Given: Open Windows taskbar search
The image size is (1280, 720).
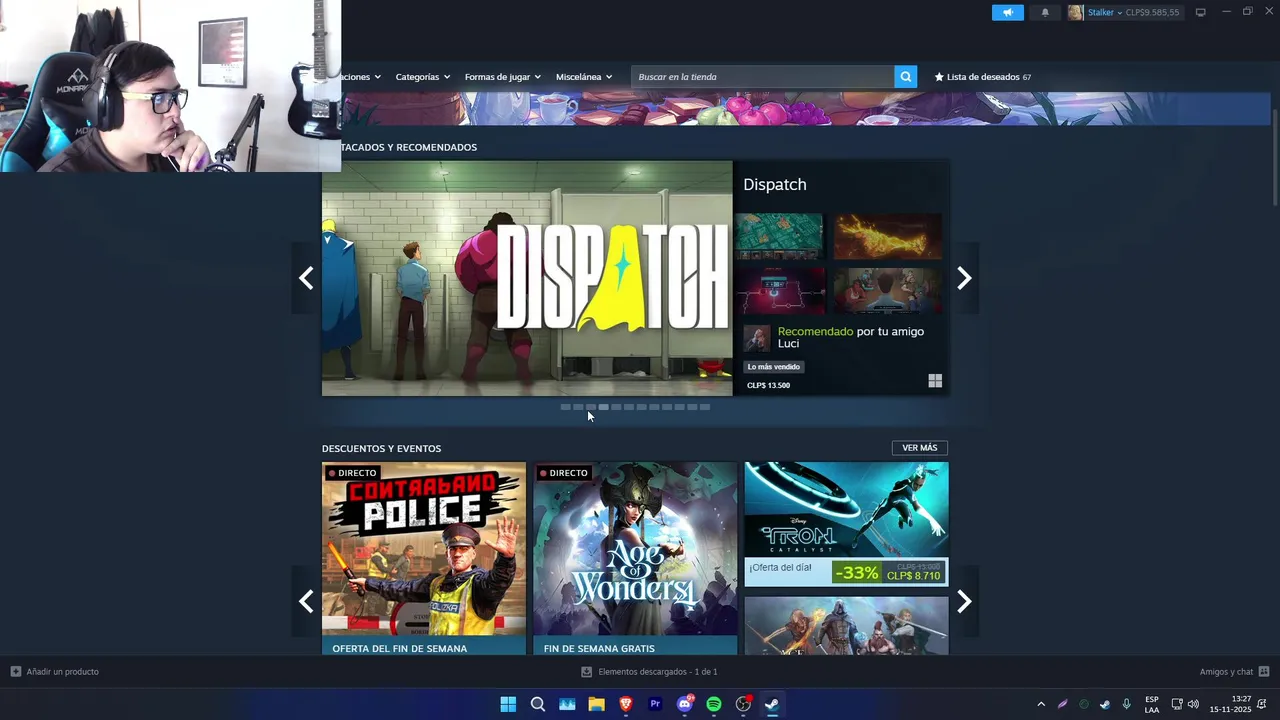Looking at the screenshot, I should 538,704.
